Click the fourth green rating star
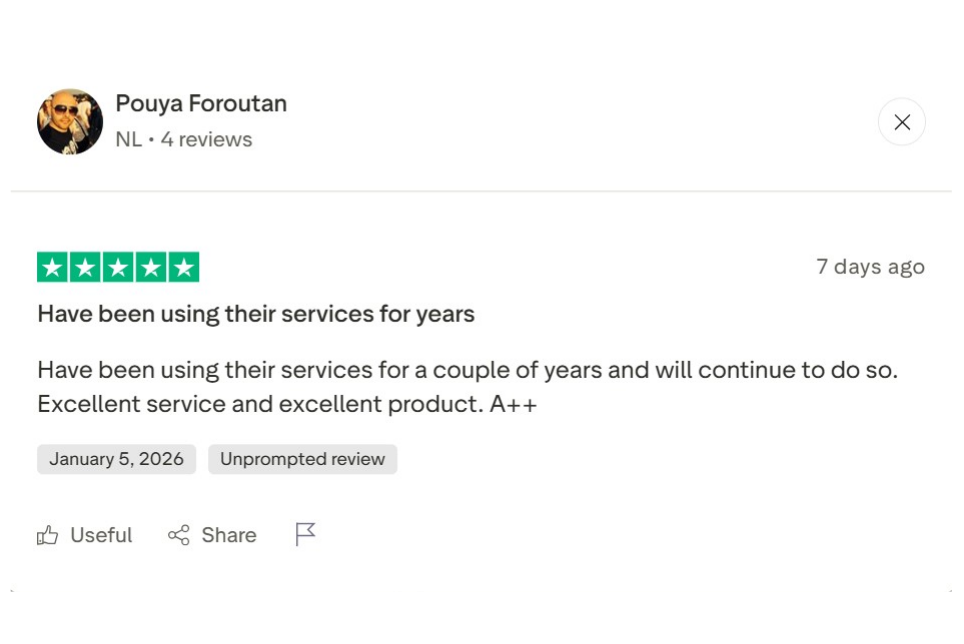The height and width of the screenshot is (644, 964). click(x=151, y=268)
